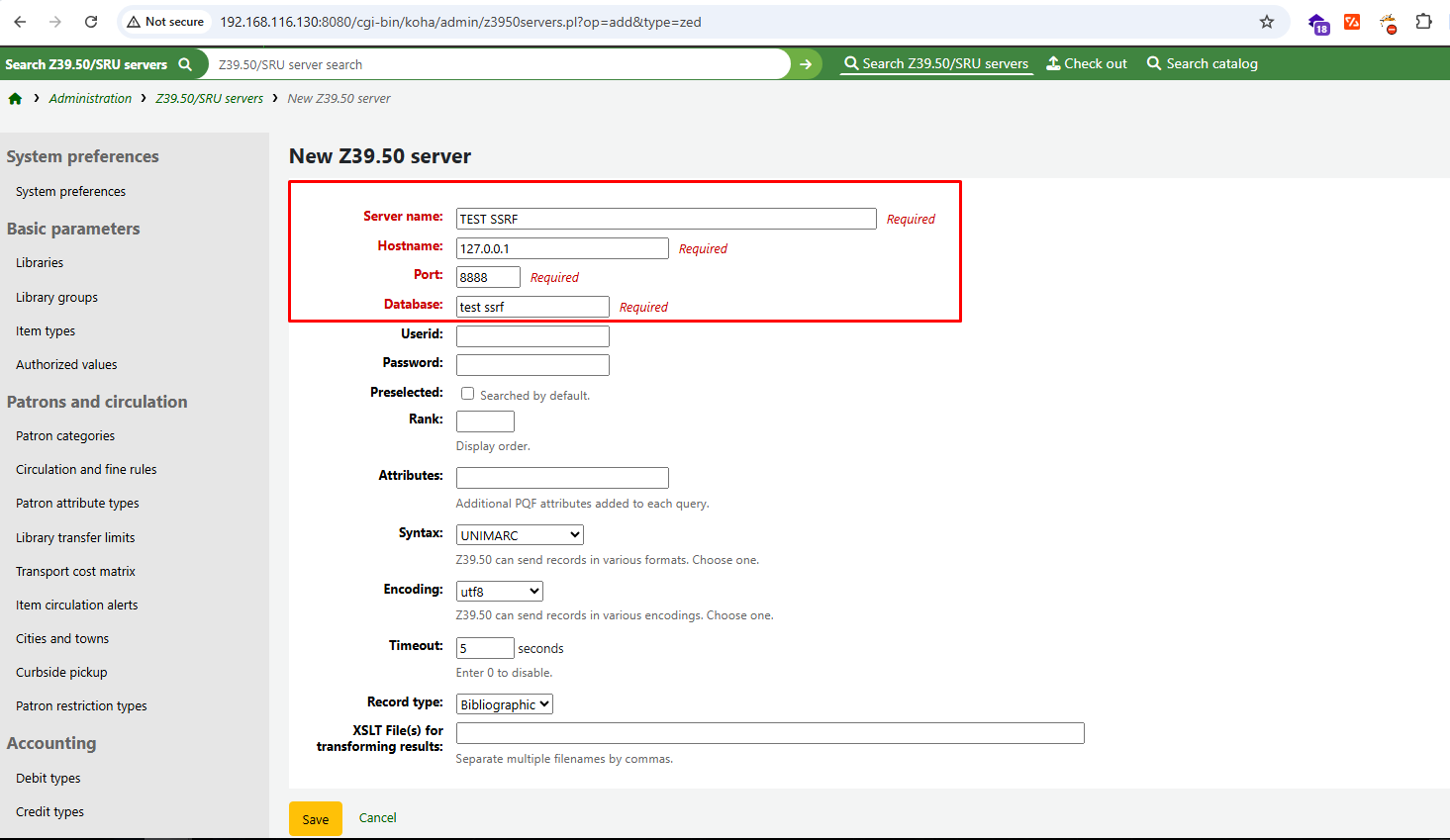Switch to the Check out tab
1450x840 pixels.
tap(1087, 63)
